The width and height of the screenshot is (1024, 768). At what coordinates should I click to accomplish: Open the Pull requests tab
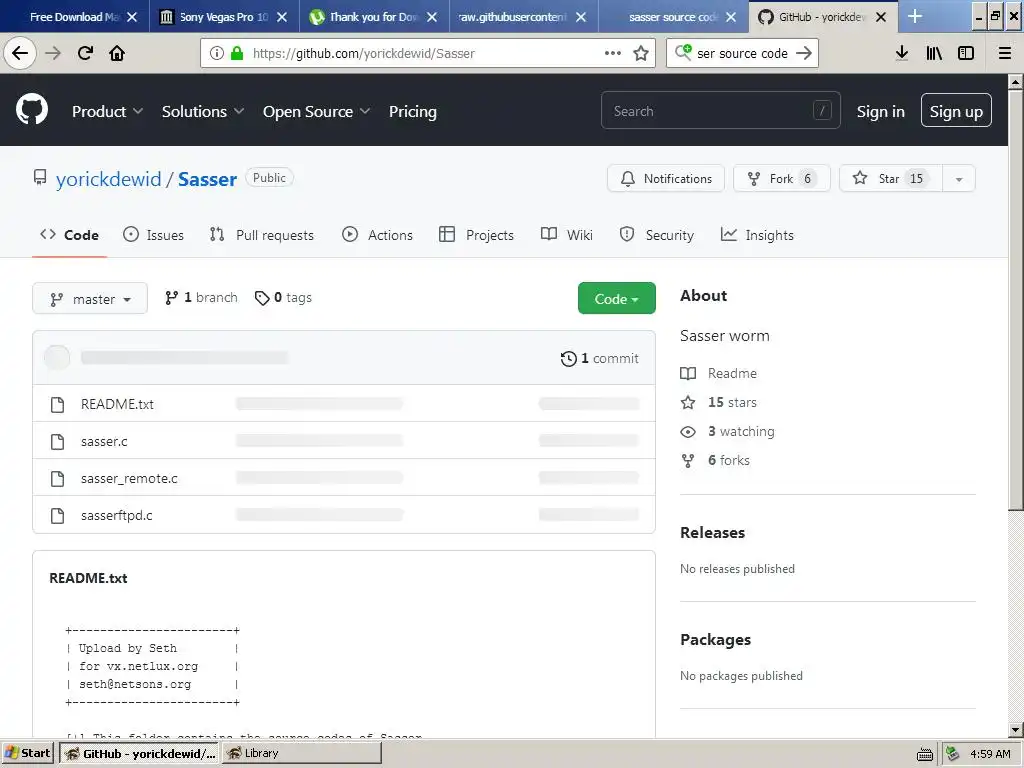[262, 235]
